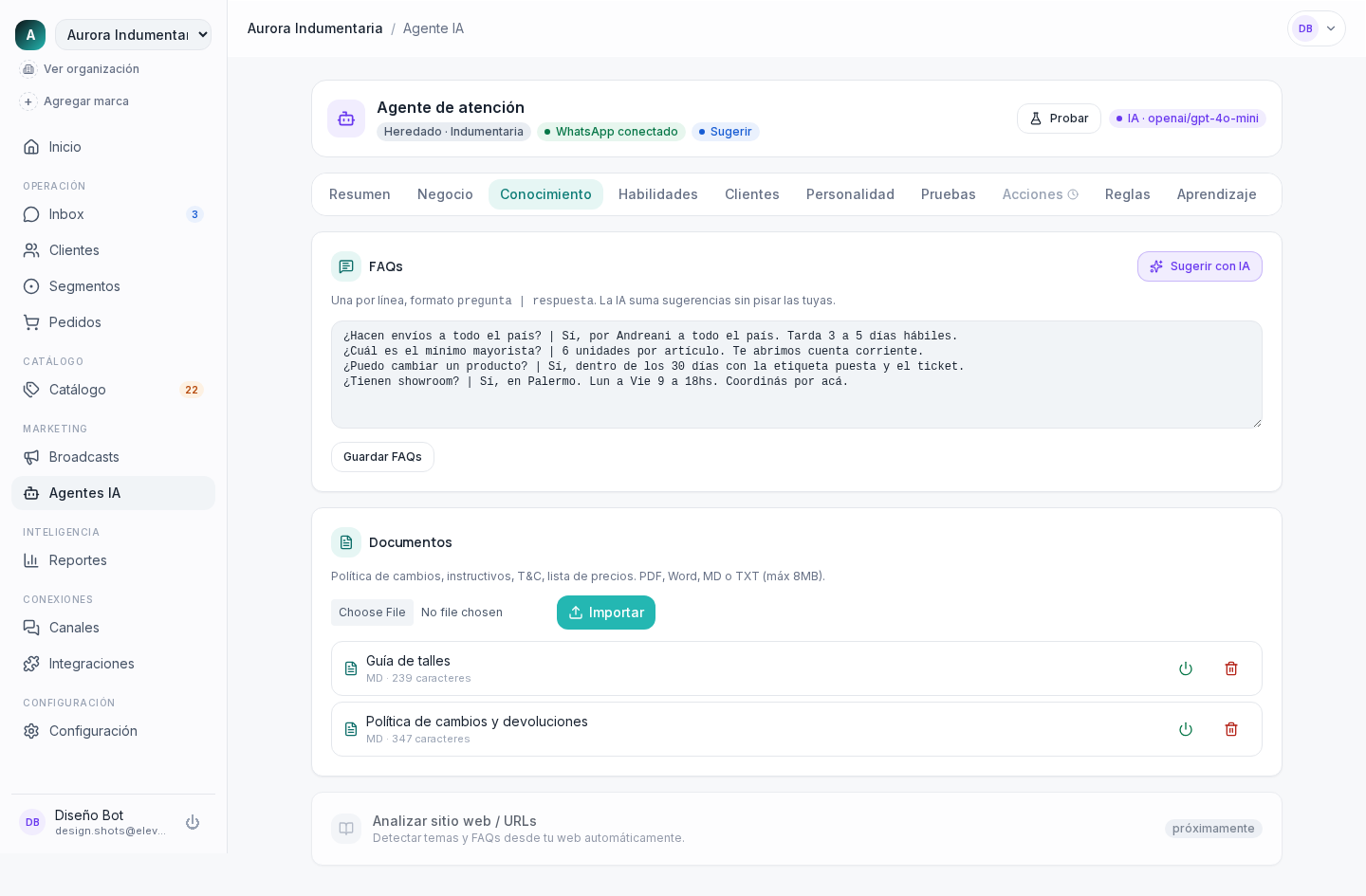The image size is (1366, 896).
Task: Open Segmentos target icon
Action: coord(31,286)
